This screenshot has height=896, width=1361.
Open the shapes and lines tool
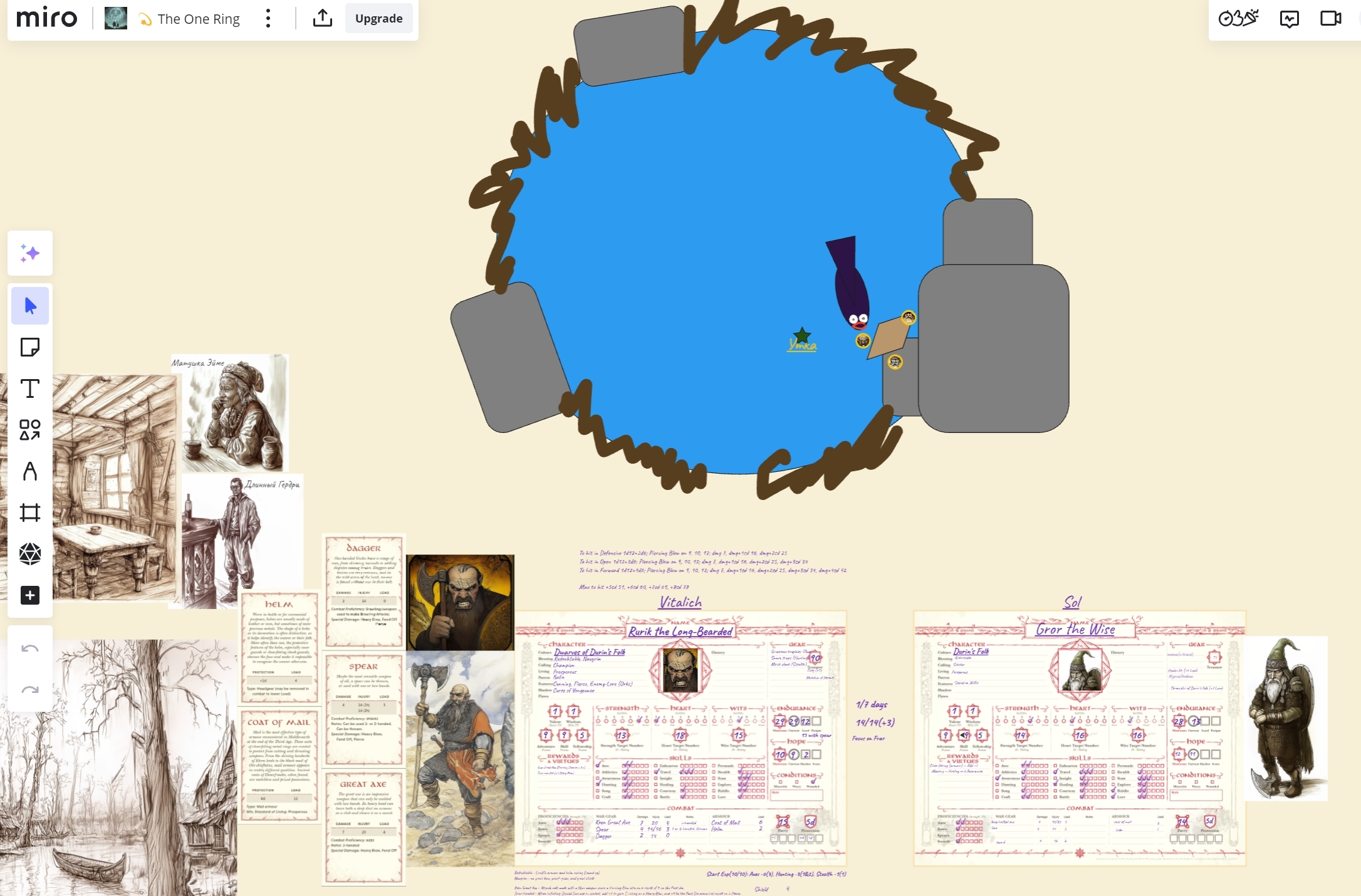pos(29,430)
